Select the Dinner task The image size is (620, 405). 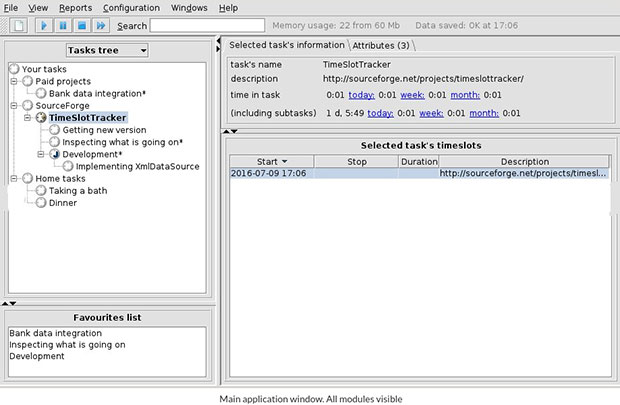pyautogui.click(x=62, y=203)
